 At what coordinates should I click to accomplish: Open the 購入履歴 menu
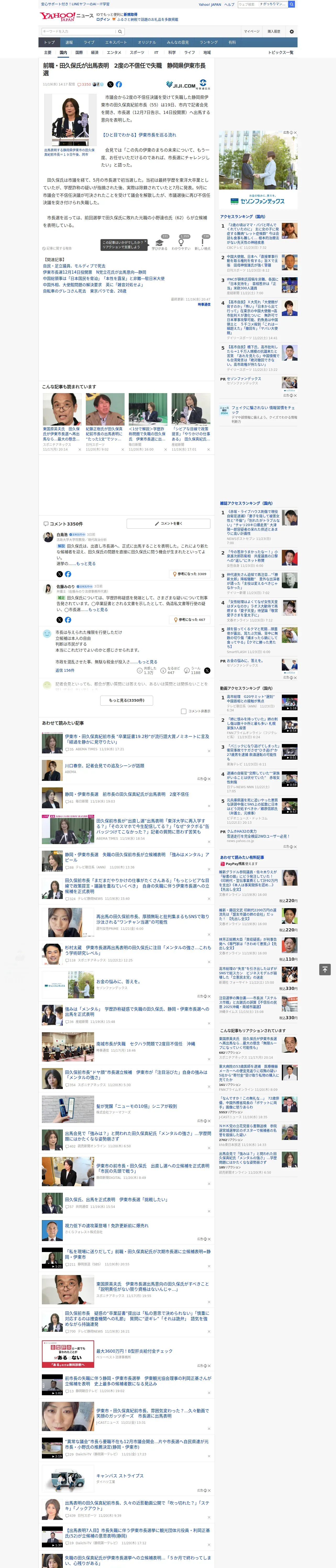274,32
